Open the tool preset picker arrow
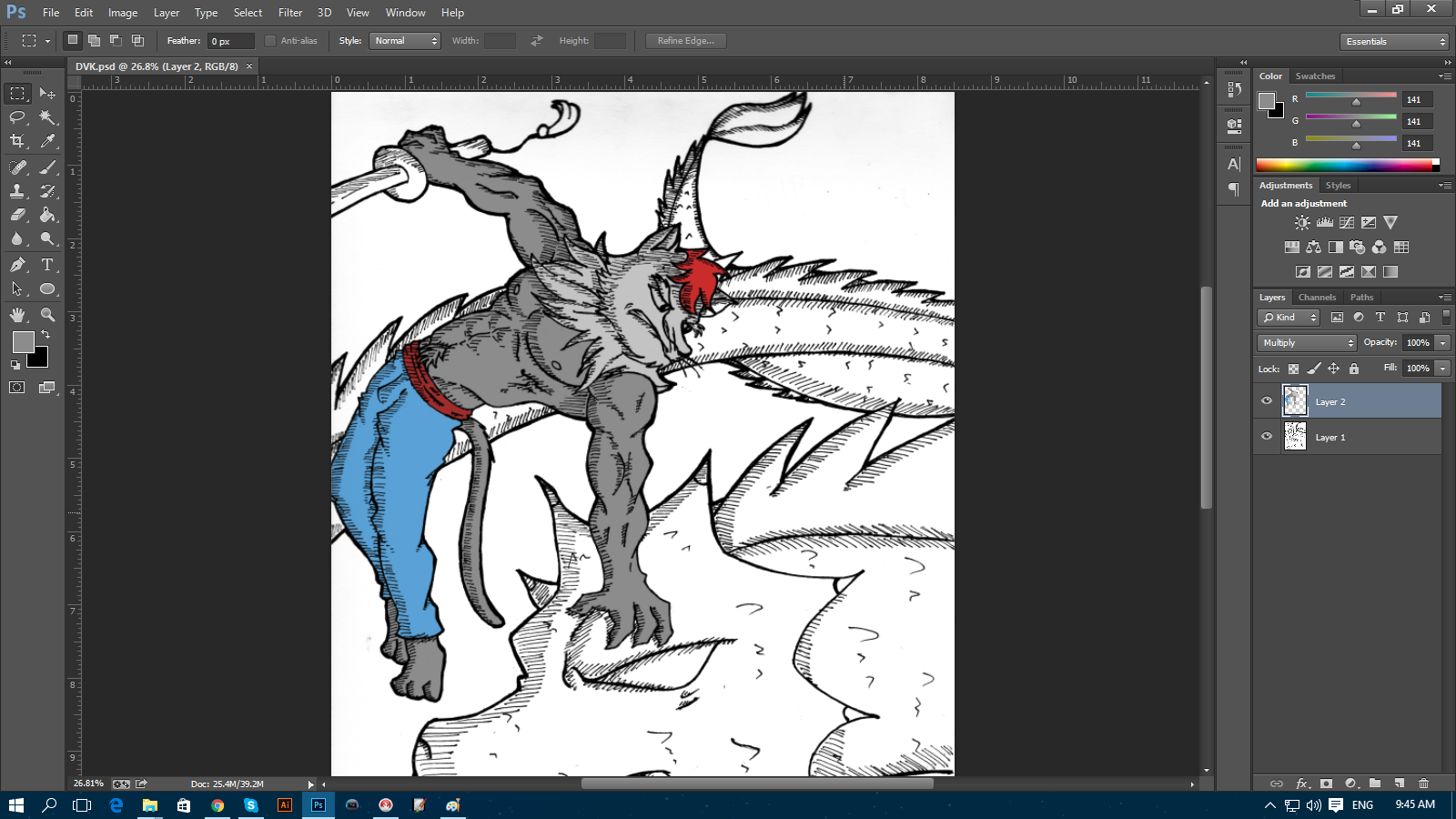The height and width of the screenshot is (819, 1456). click(x=47, y=41)
